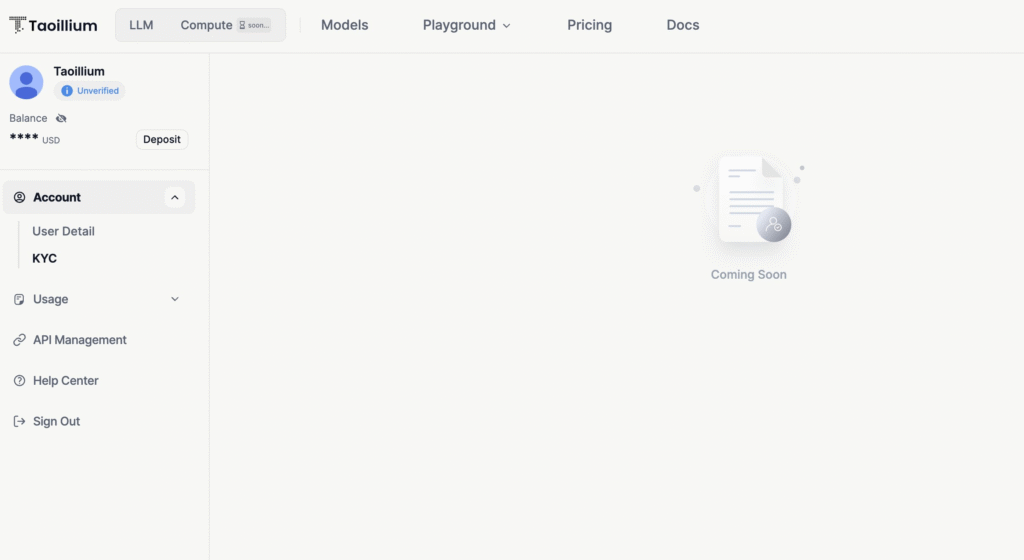Toggle balance visibility with the eye icon

pos(61,118)
